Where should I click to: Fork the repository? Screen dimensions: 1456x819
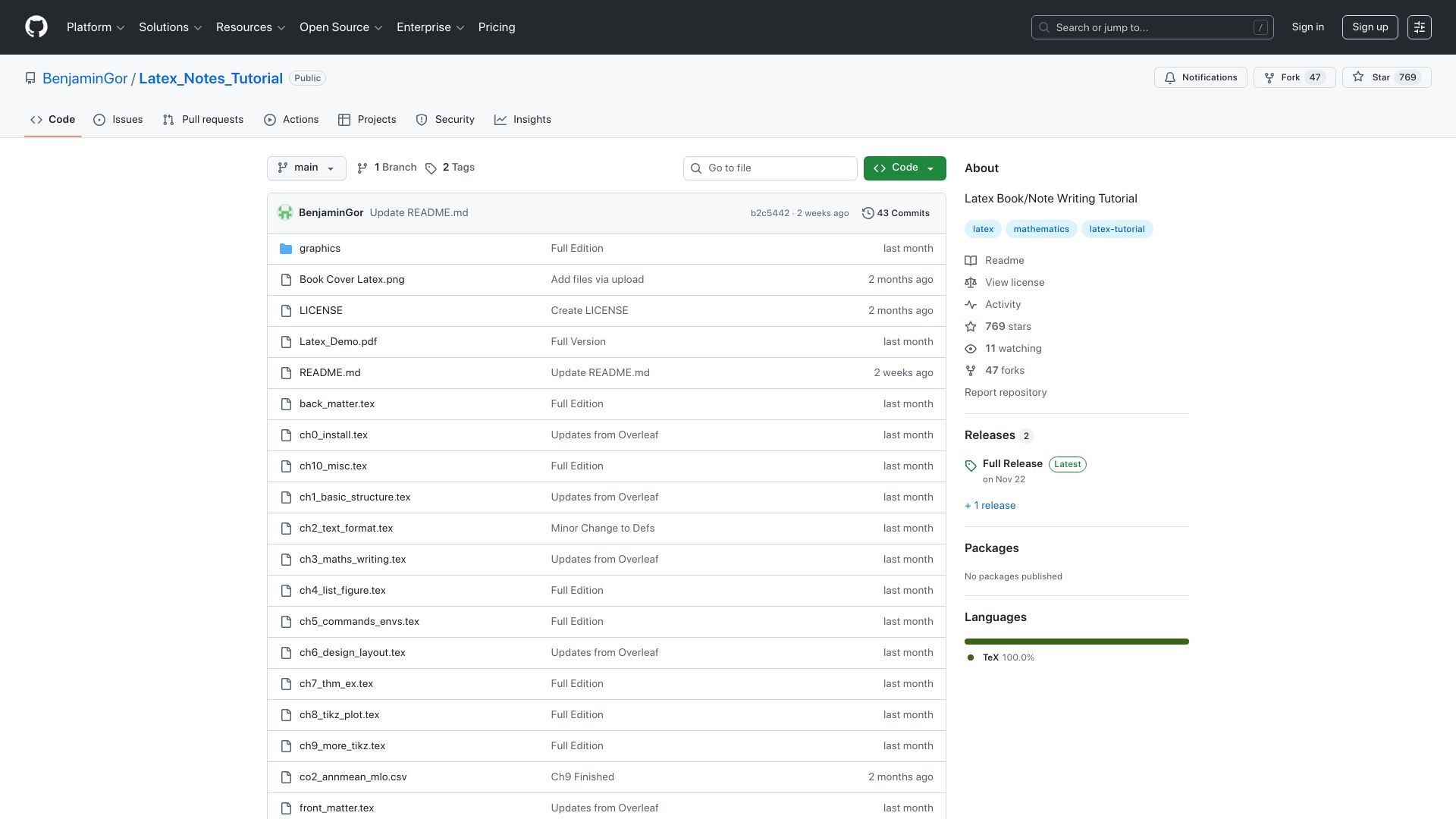pyautogui.click(x=1294, y=77)
